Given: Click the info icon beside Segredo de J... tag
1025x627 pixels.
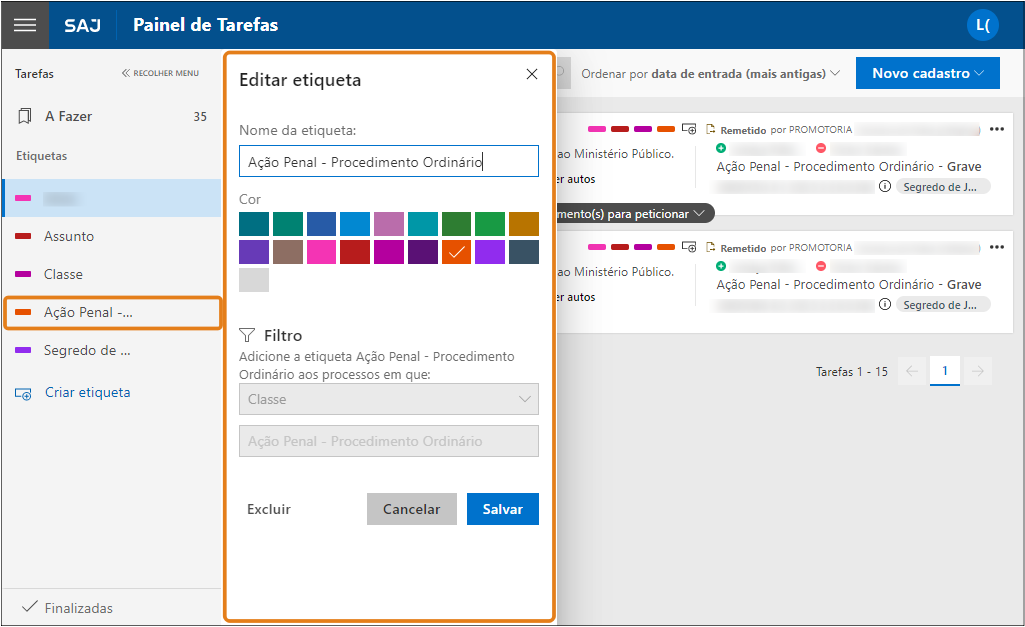Looking at the screenshot, I should (x=884, y=186).
